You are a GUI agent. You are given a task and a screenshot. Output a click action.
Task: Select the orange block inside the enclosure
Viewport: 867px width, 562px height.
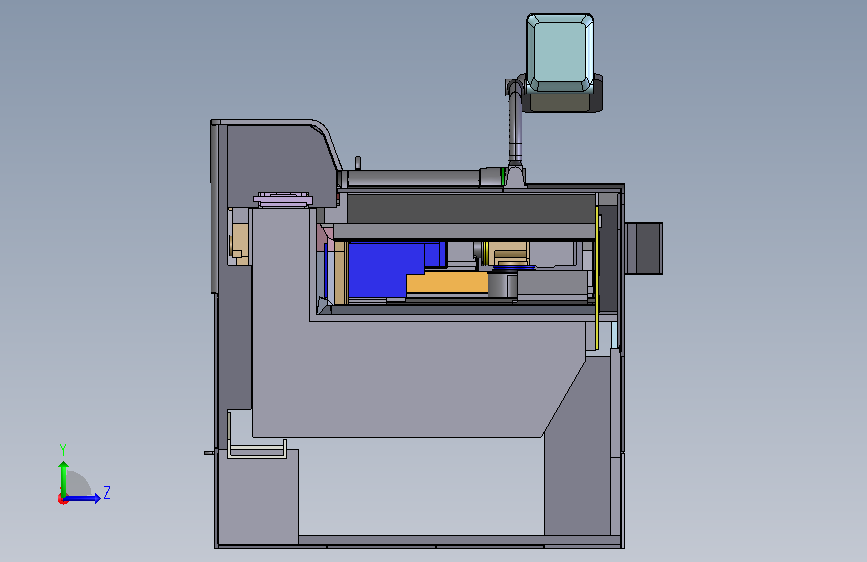click(x=448, y=283)
